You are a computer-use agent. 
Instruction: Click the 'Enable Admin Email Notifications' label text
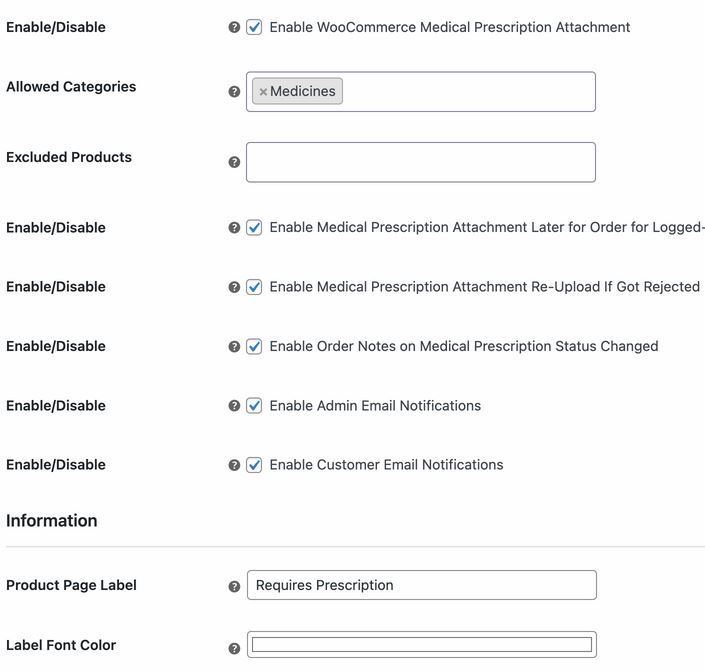(x=375, y=406)
